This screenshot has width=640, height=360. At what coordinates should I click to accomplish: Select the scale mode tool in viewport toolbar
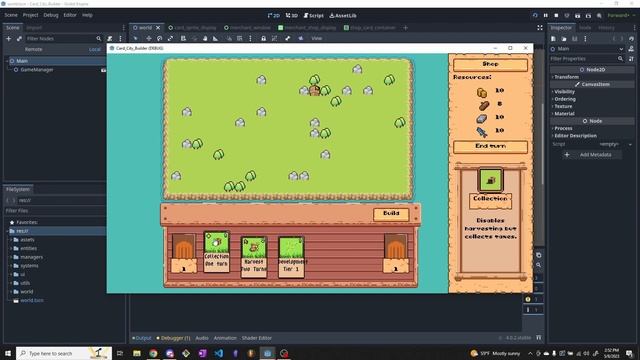(x=170, y=38)
